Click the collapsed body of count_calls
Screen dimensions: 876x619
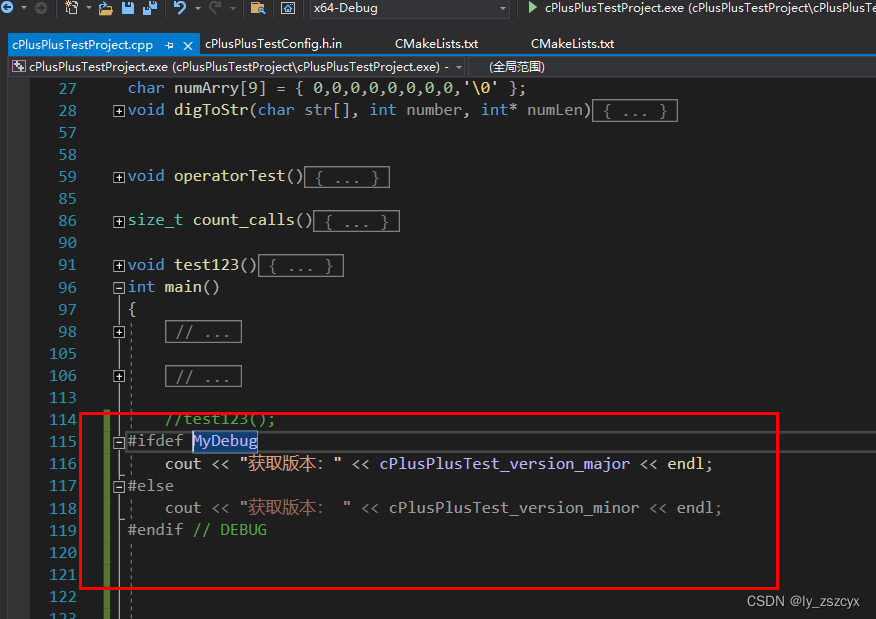tap(356, 221)
